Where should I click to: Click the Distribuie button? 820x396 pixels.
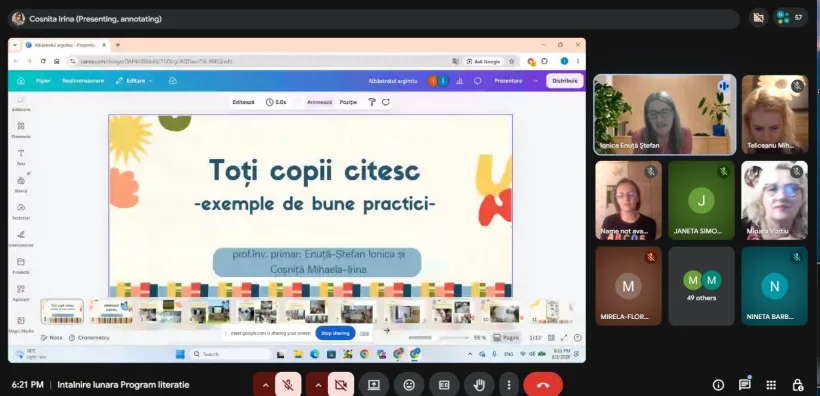click(565, 81)
